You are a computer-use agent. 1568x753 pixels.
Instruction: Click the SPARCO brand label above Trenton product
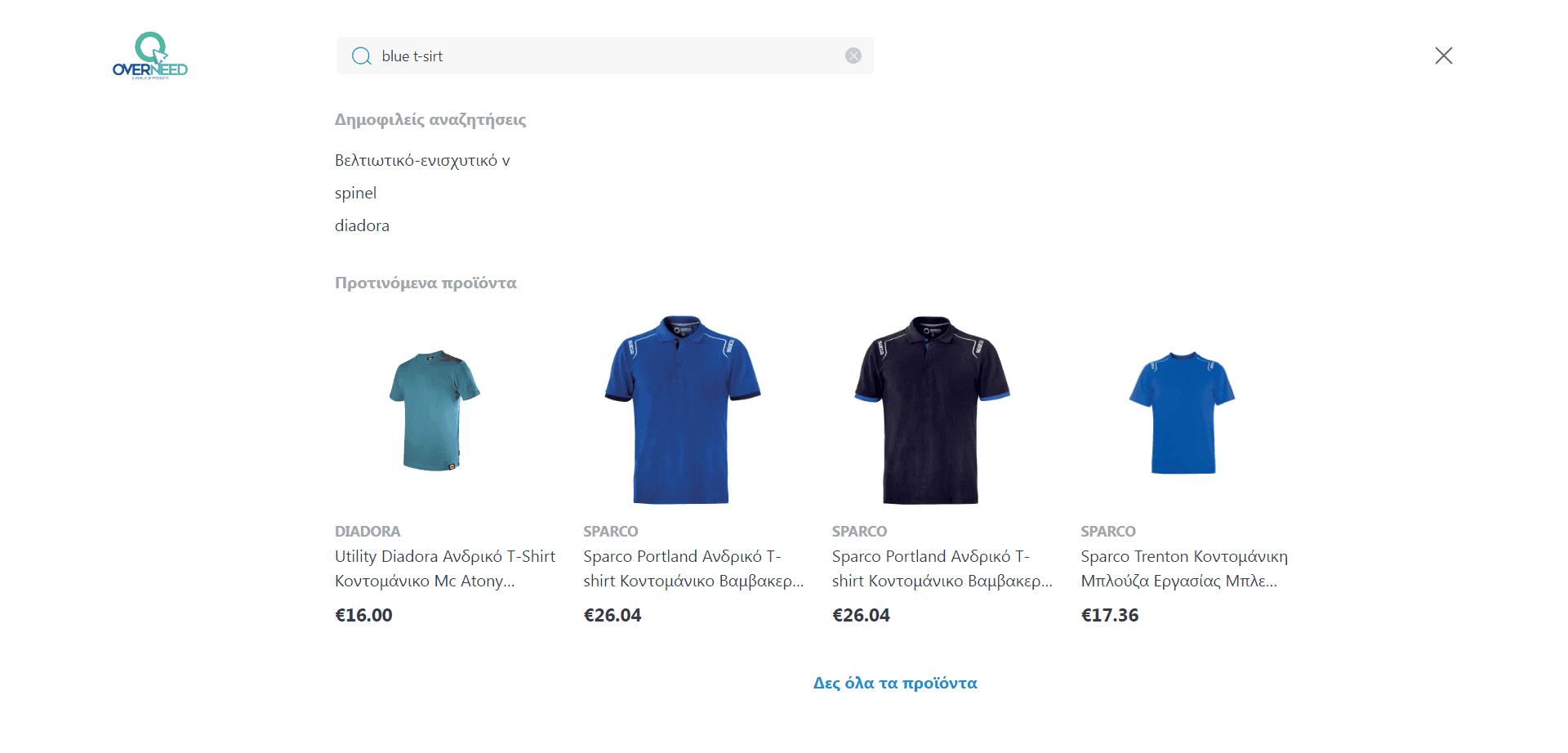[x=1108, y=531]
